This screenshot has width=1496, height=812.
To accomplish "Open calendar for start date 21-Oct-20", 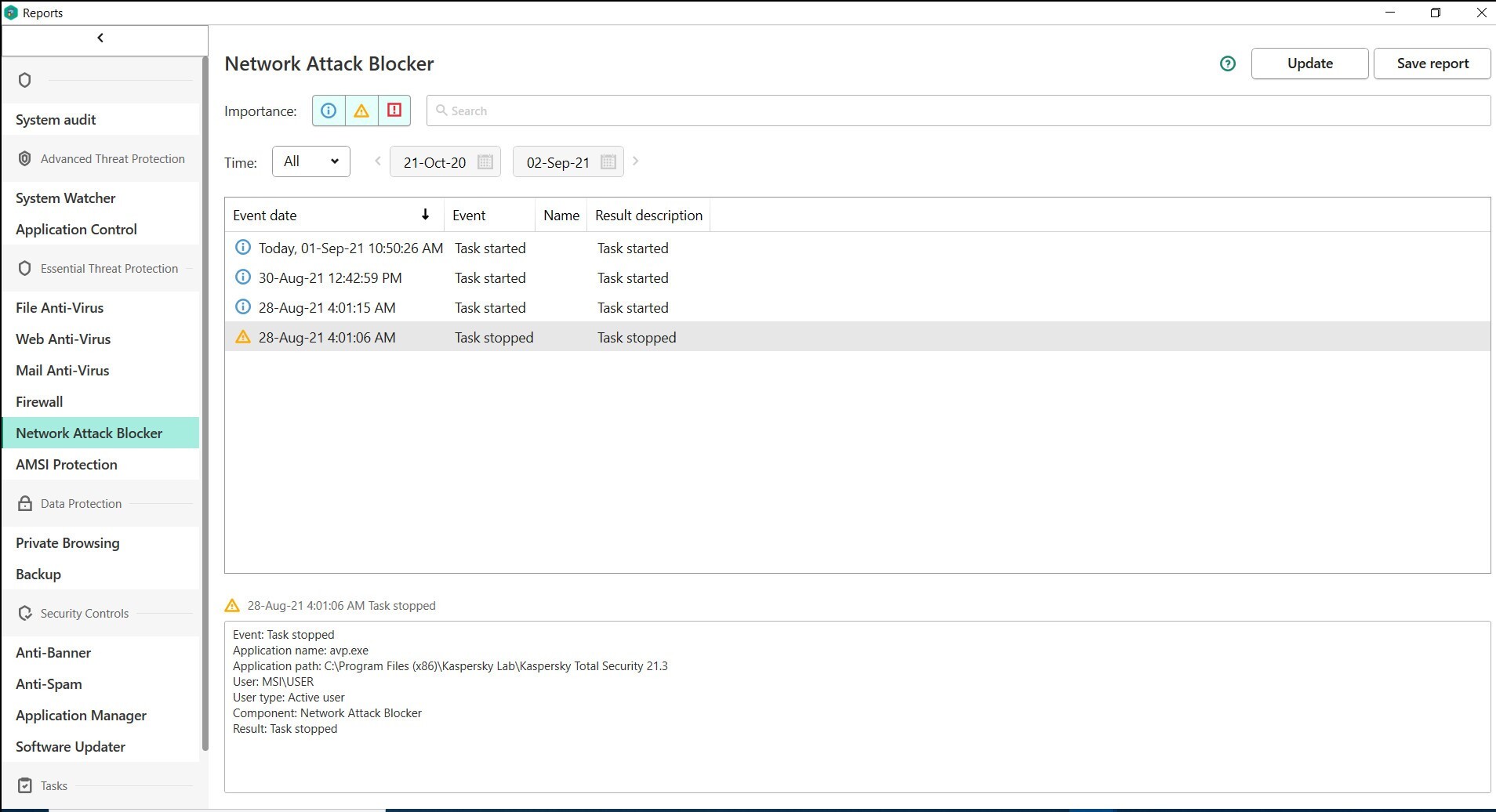I will [x=485, y=161].
